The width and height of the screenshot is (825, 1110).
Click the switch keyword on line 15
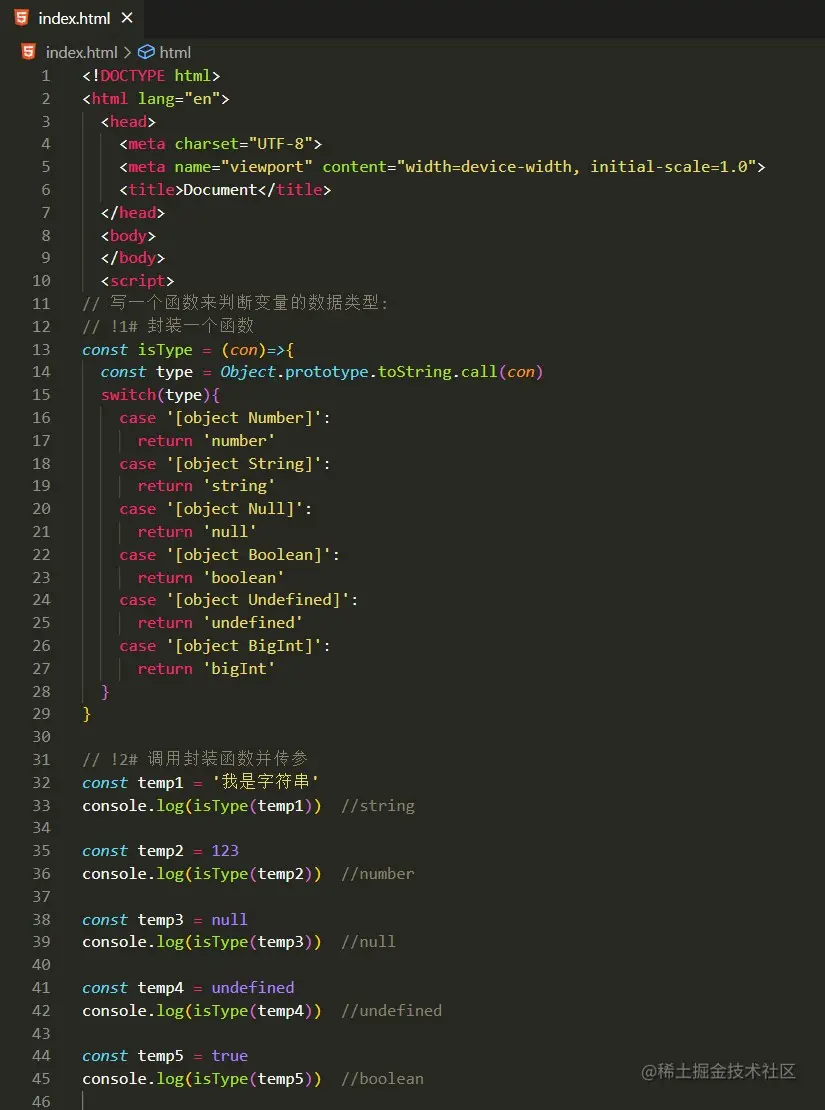(x=128, y=395)
